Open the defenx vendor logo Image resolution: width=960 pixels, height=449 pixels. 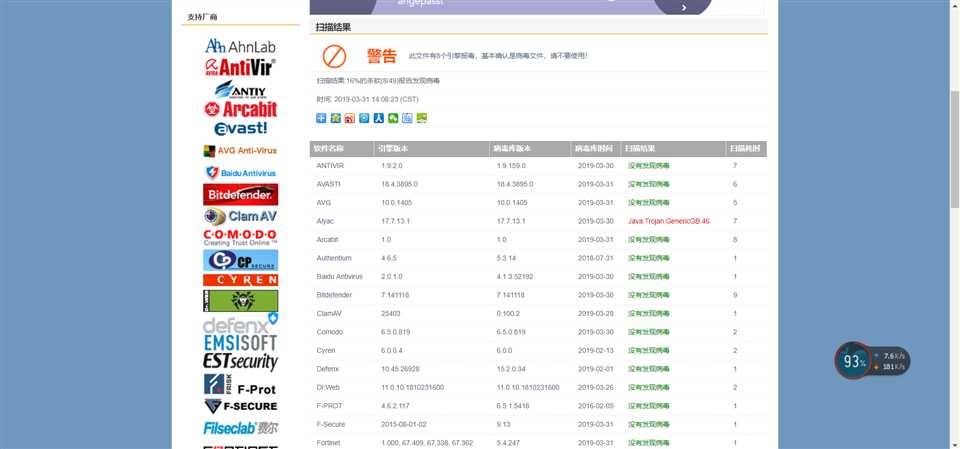241,323
